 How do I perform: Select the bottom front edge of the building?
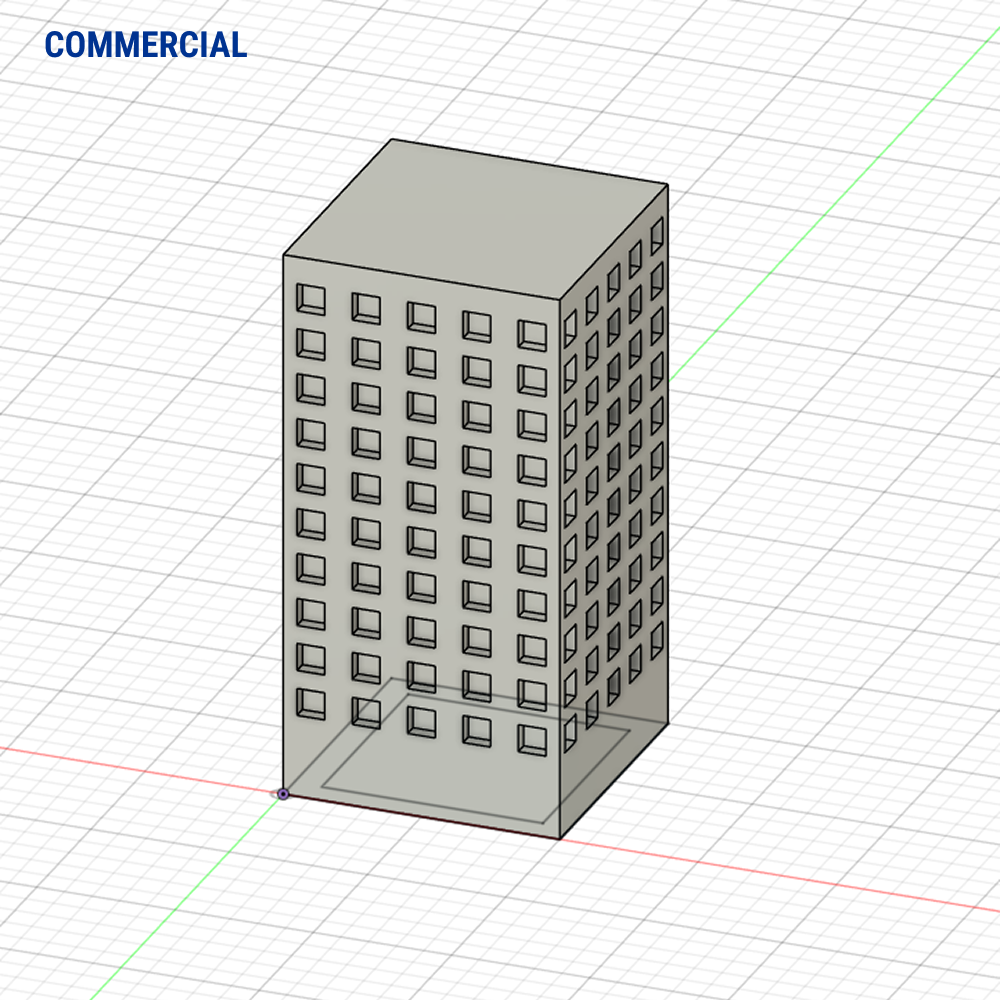coord(420,816)
